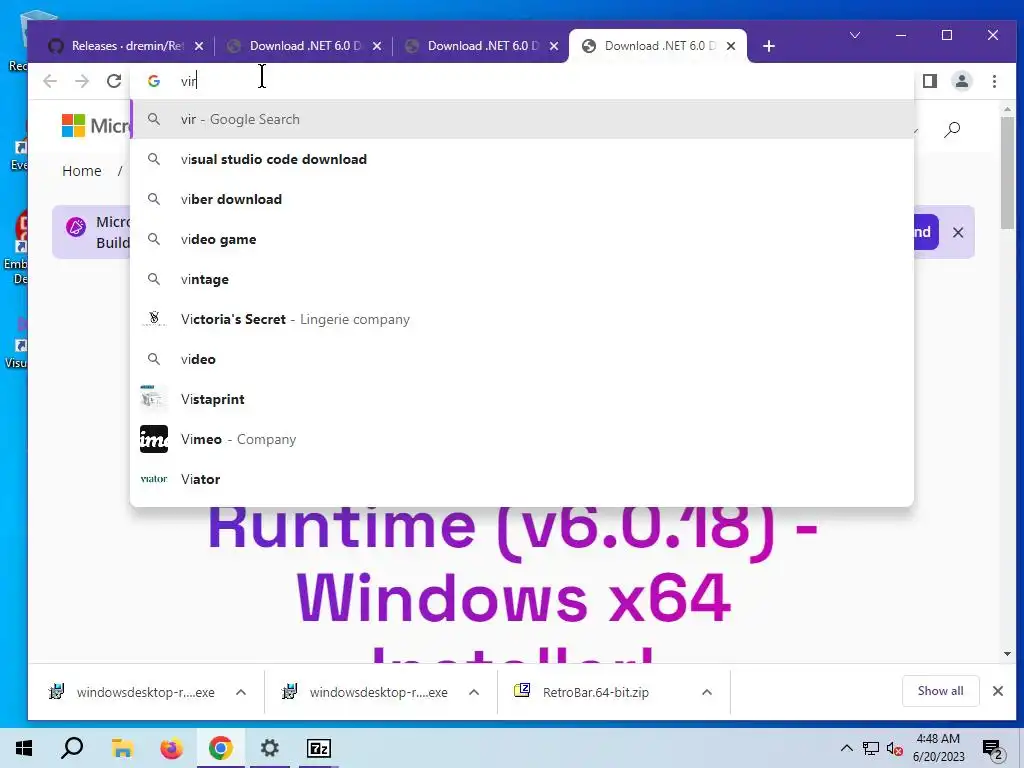This screenshot has height=768, width=1024.
Task: Open 7-Zip from the taskbar
Action: pos(319,748)
